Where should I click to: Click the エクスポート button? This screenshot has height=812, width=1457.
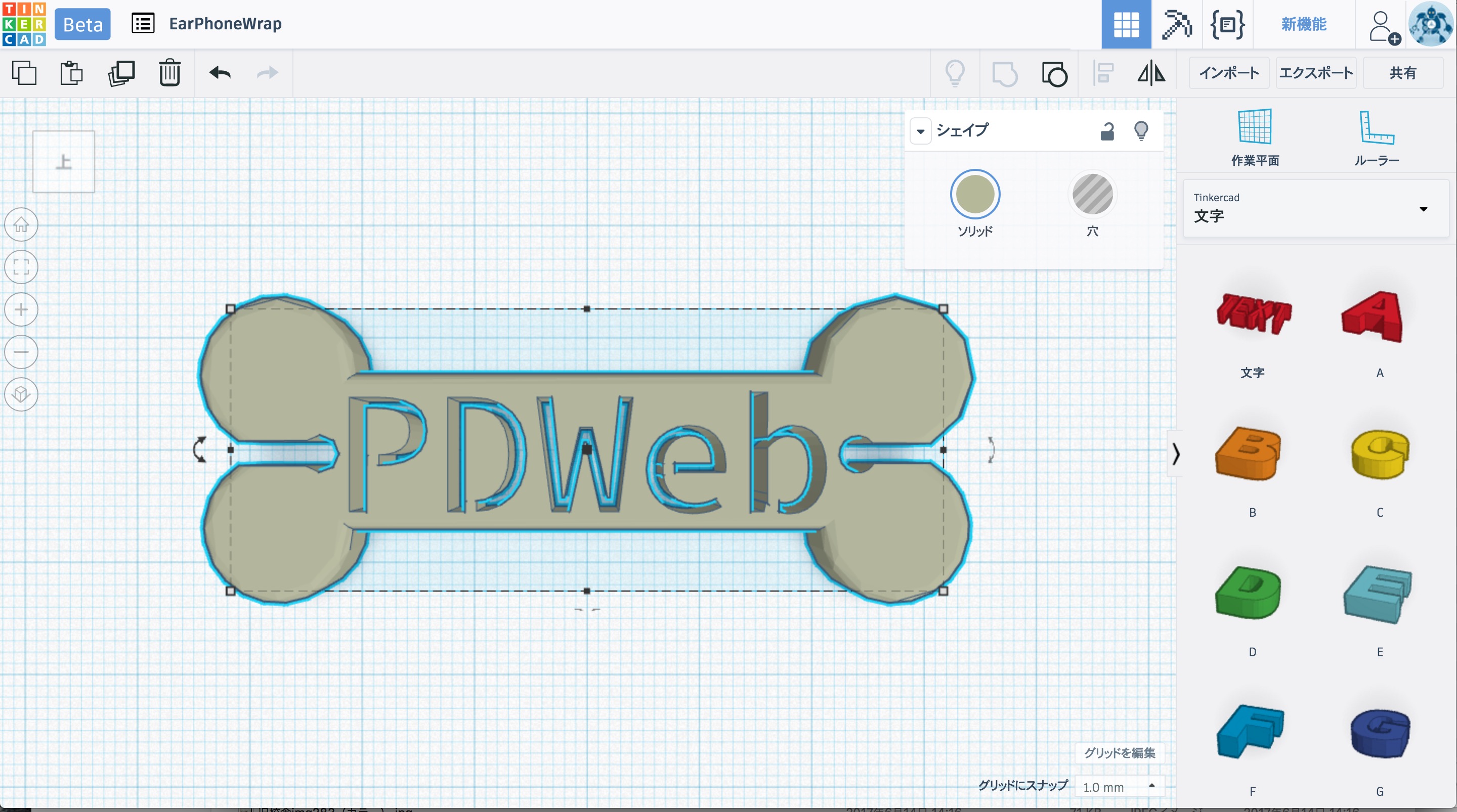1315,73
